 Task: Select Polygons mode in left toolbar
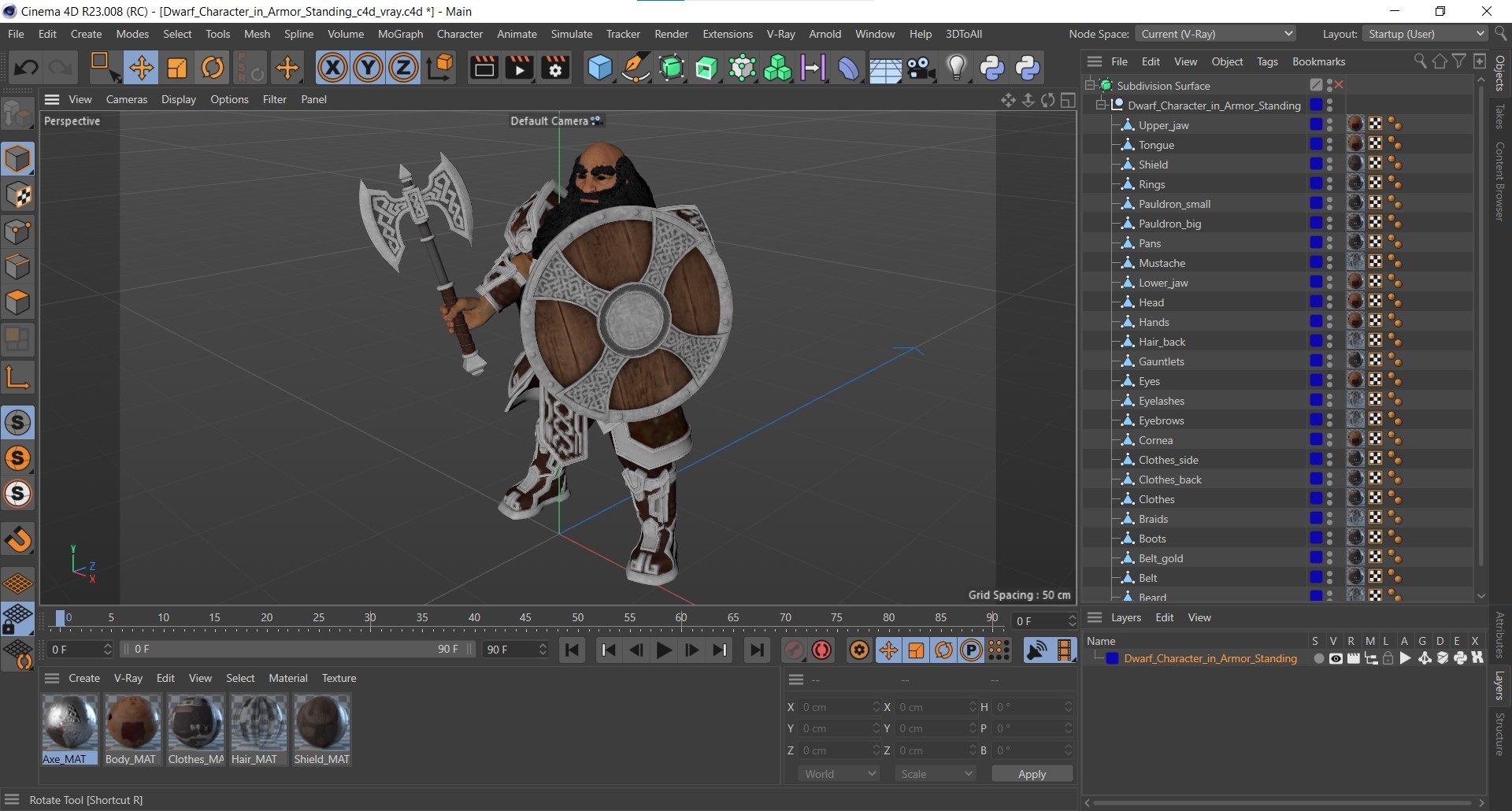[x=17, y=303]
